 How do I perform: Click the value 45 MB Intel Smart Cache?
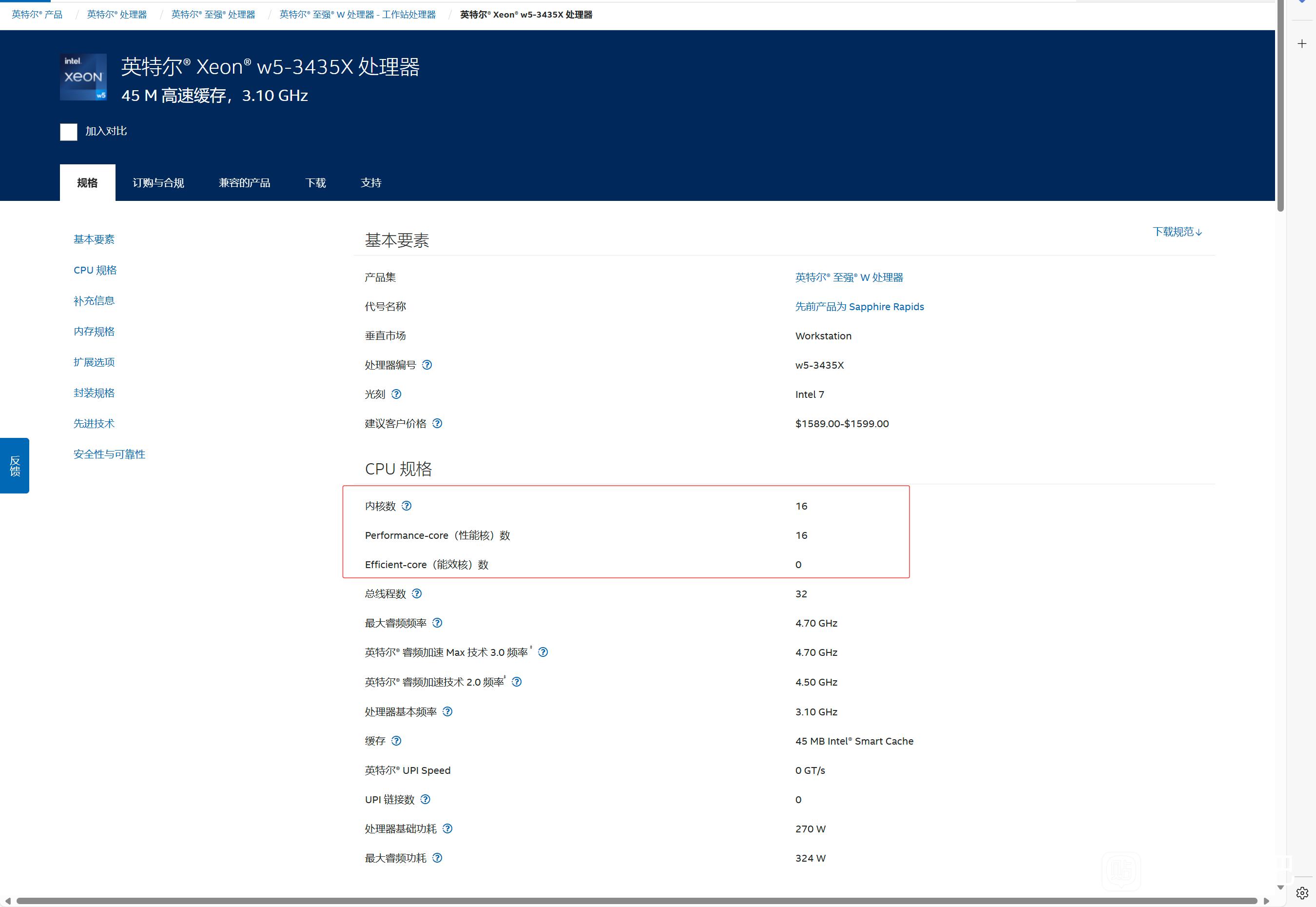click(x=854, y=741)
